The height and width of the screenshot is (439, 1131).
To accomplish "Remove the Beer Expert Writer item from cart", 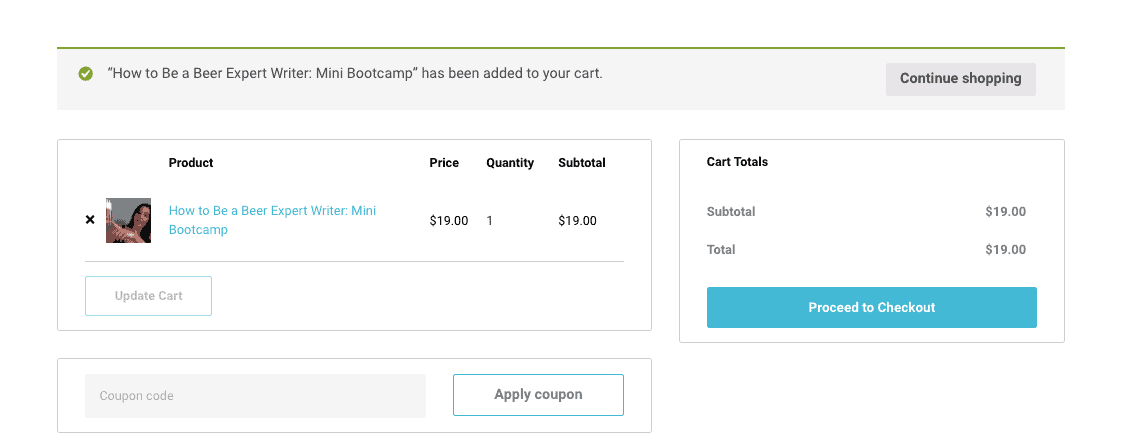I will pyautogui.click(x=90, y=220).
